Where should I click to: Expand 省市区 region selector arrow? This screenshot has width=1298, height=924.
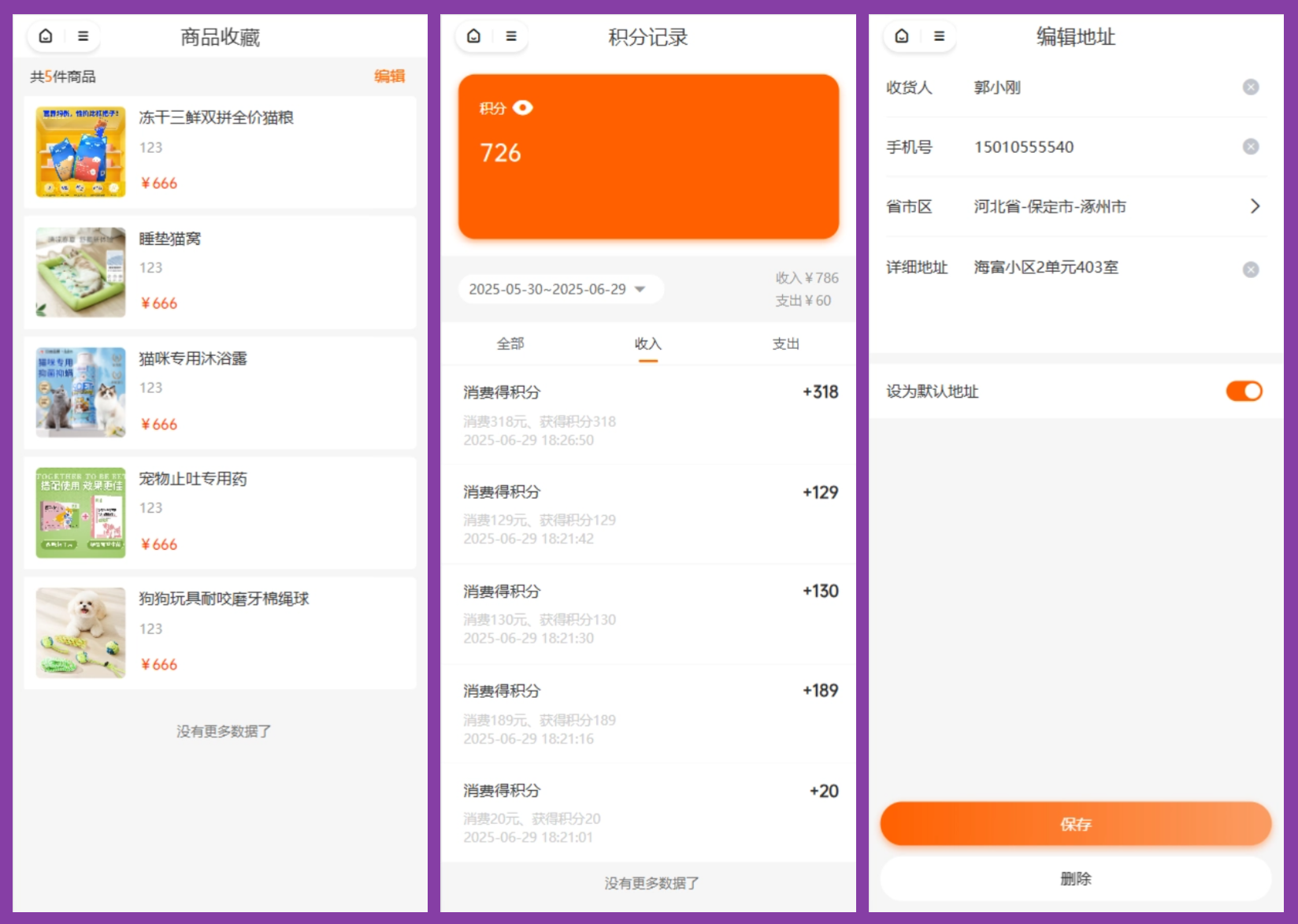1255,206
